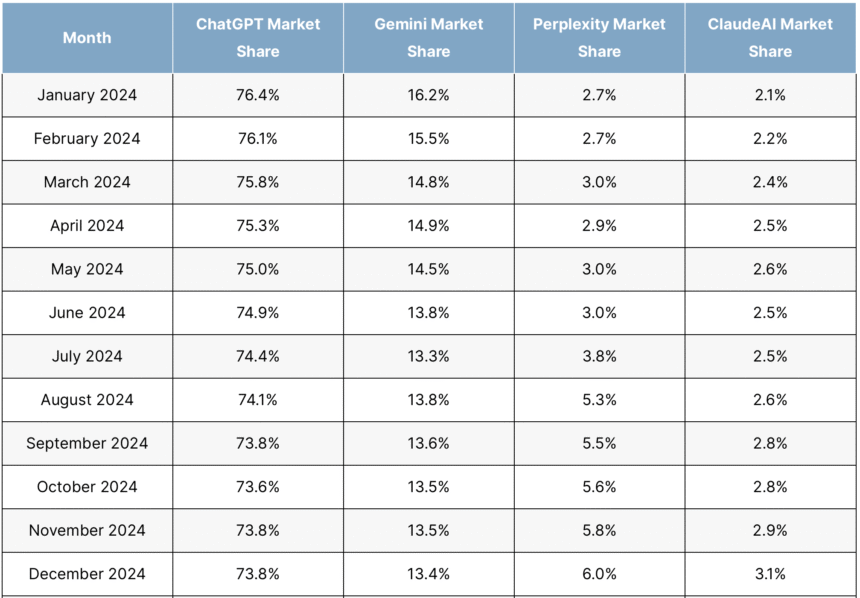Image resolution: width=860 pixels, height=598 pixels.
Task: Click Perplexity's 5.3% August cell
Action: coord(599,400)
